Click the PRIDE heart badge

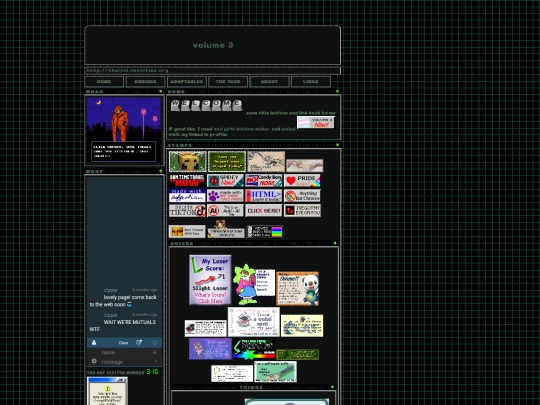click(x=302, y=180)
